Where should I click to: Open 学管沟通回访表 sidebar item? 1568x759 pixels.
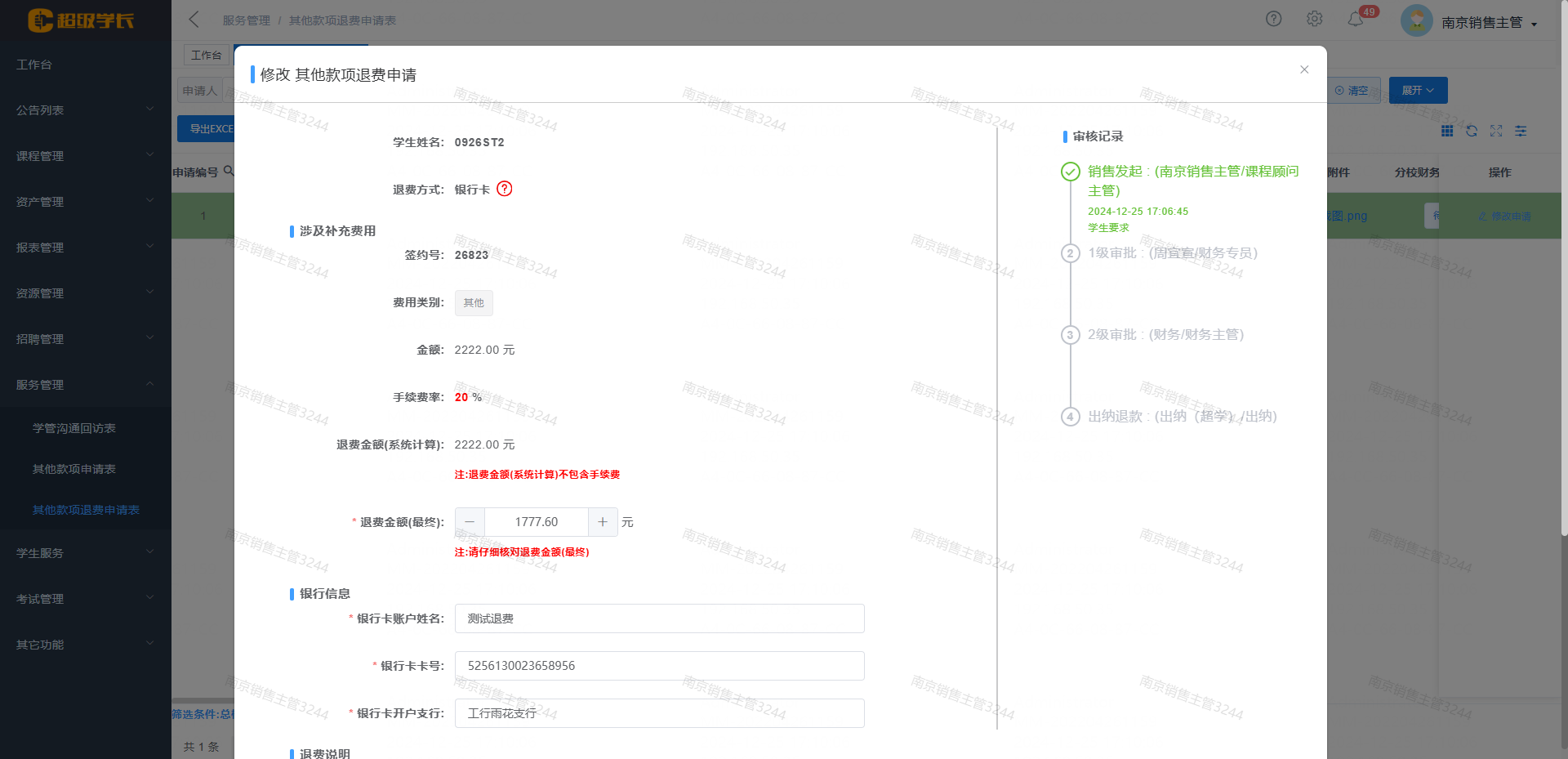pos(74,428)
